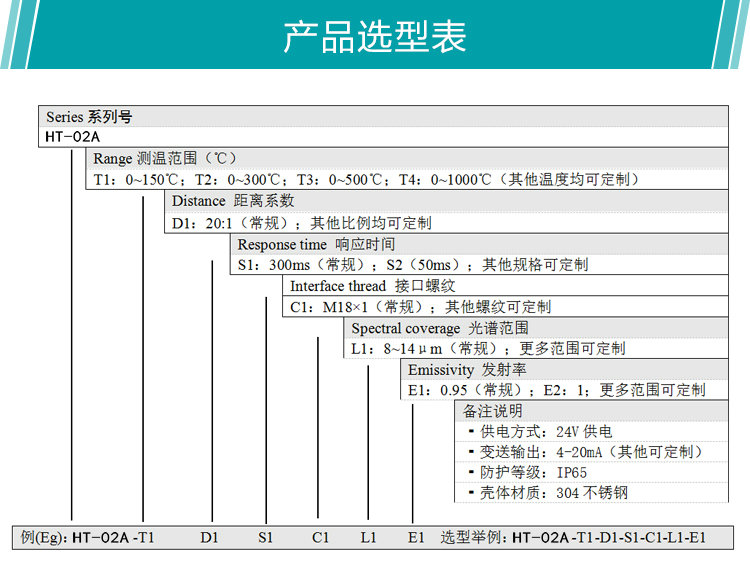This screenshot has width=750, height=582.
Task: Click the 产品选型表 title banner
Action: (375, 37)
